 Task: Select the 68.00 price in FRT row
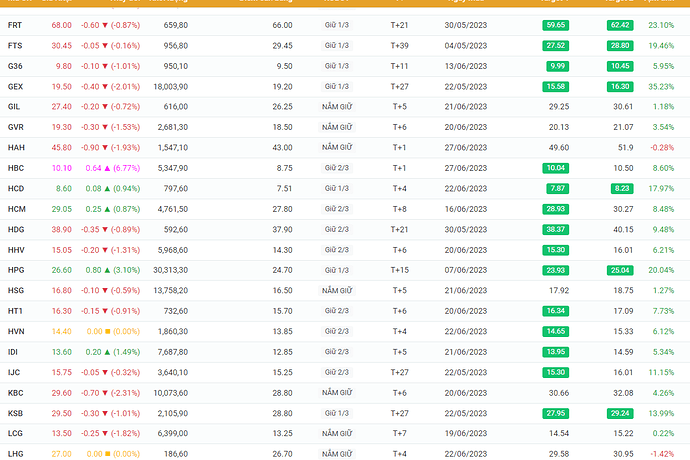(62, 25)
